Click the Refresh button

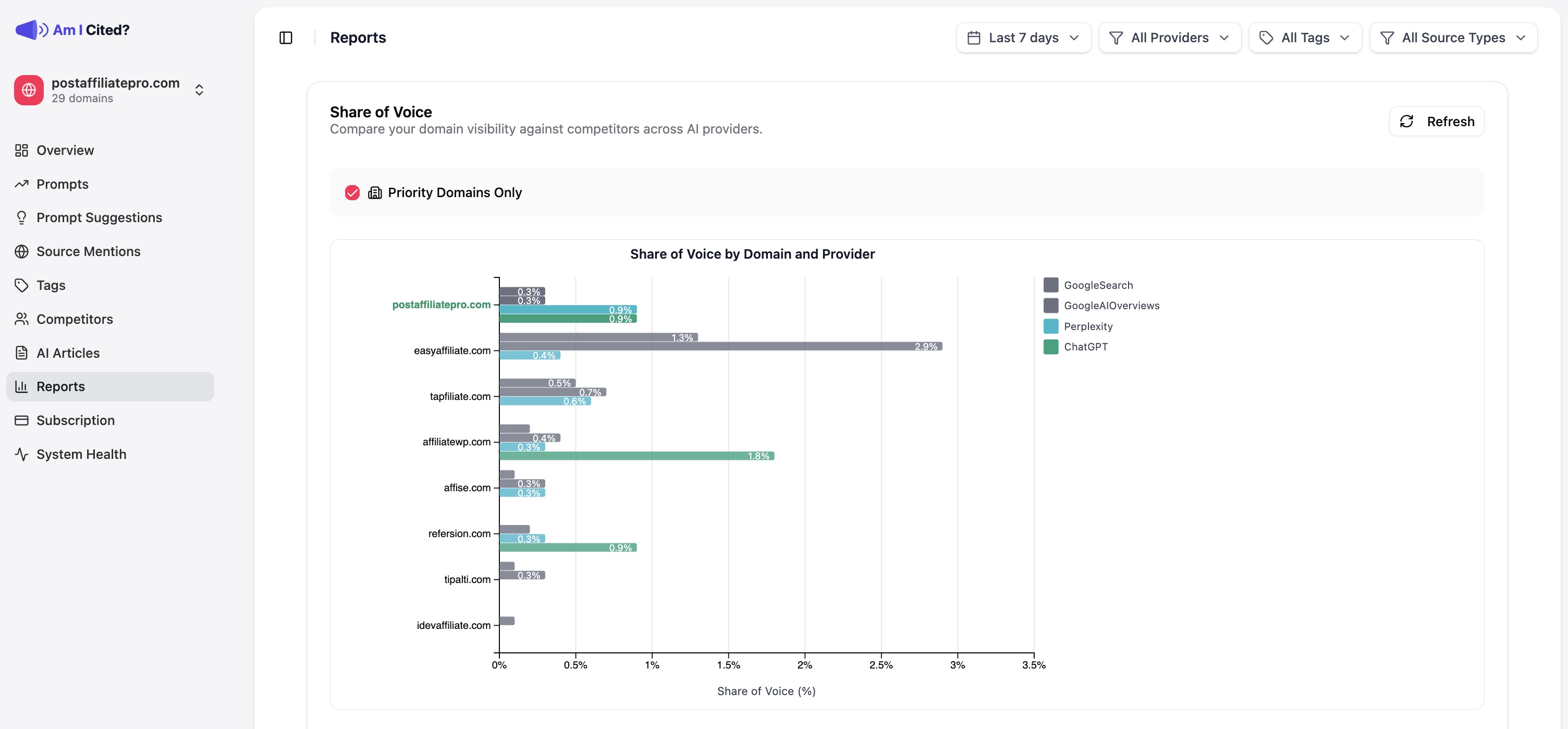(1437, 121)
